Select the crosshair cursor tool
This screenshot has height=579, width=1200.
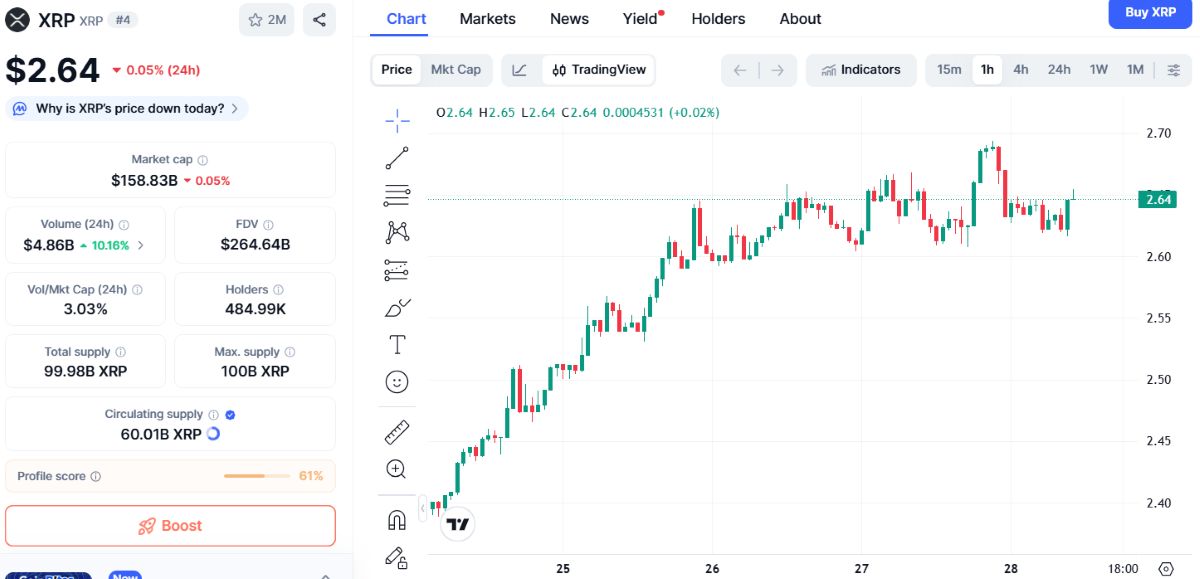(x=397, y=121)
